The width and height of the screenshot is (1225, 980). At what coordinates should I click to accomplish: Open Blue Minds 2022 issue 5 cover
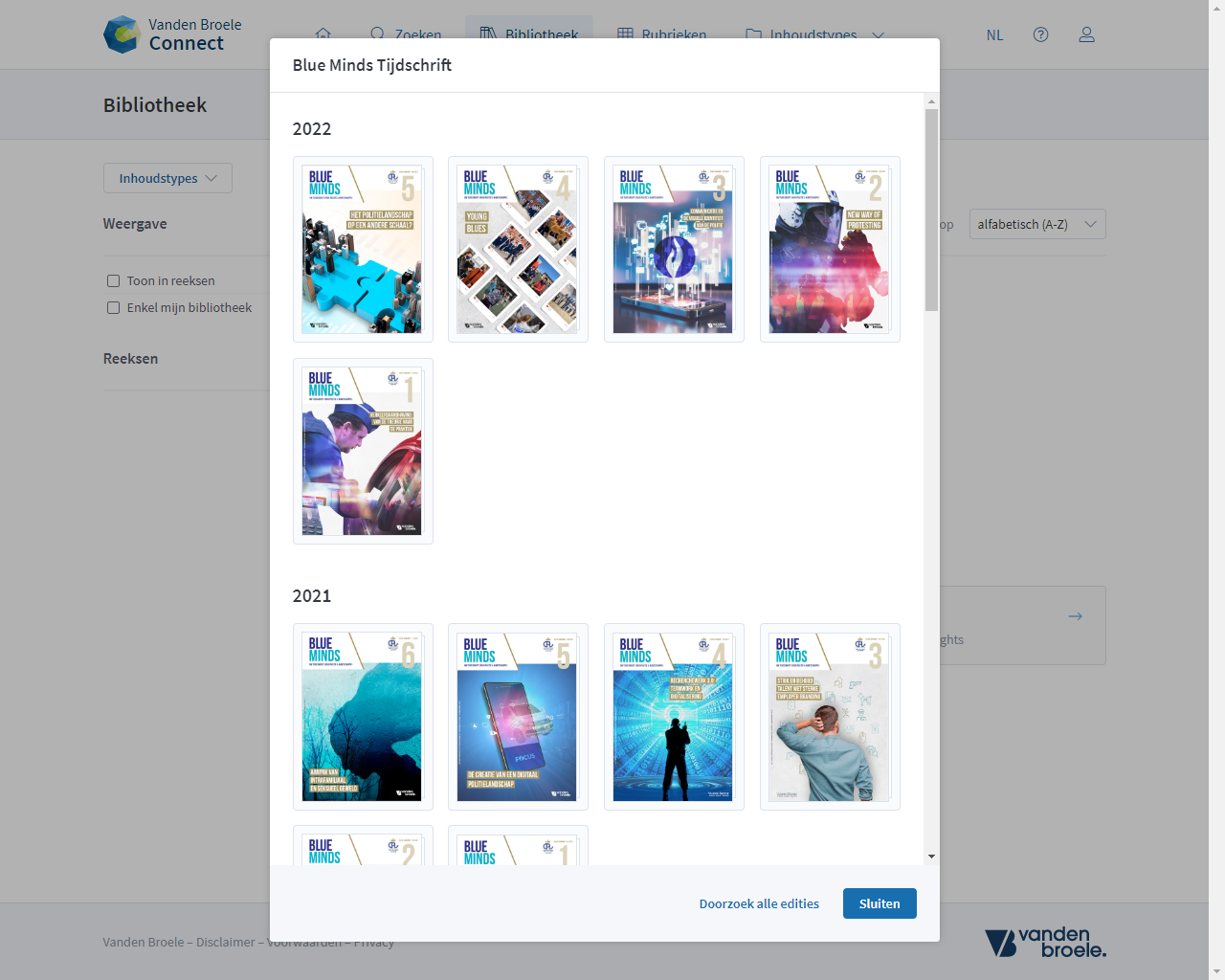[363, 249]
